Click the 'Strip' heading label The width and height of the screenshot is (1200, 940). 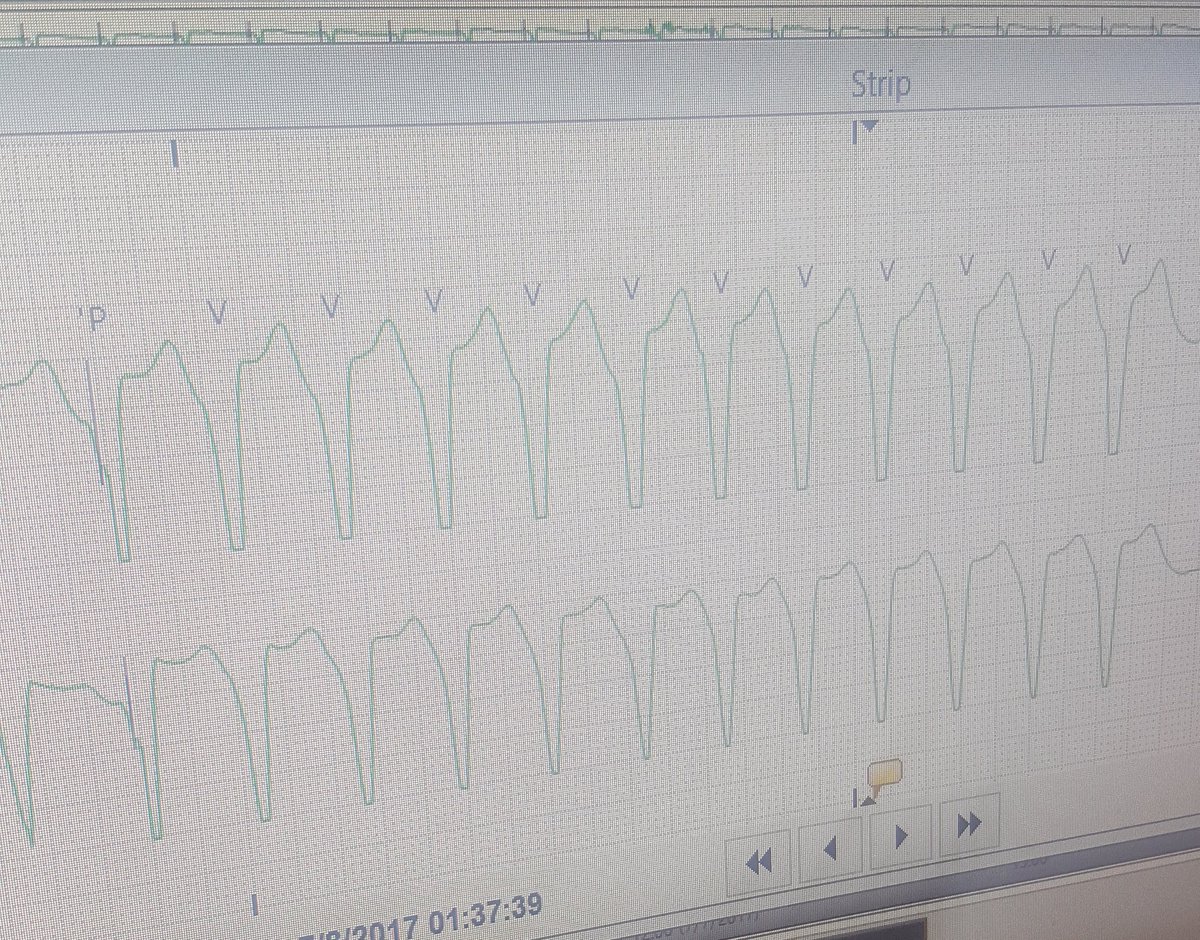(881, 84)
